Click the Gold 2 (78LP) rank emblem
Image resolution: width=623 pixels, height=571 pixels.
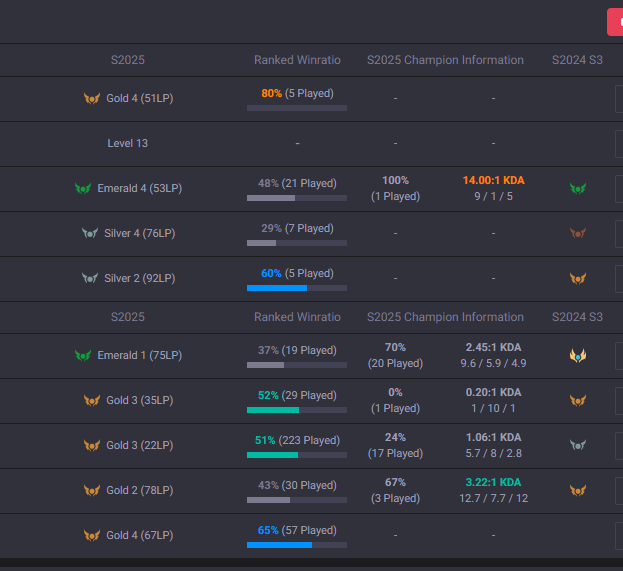92,490
